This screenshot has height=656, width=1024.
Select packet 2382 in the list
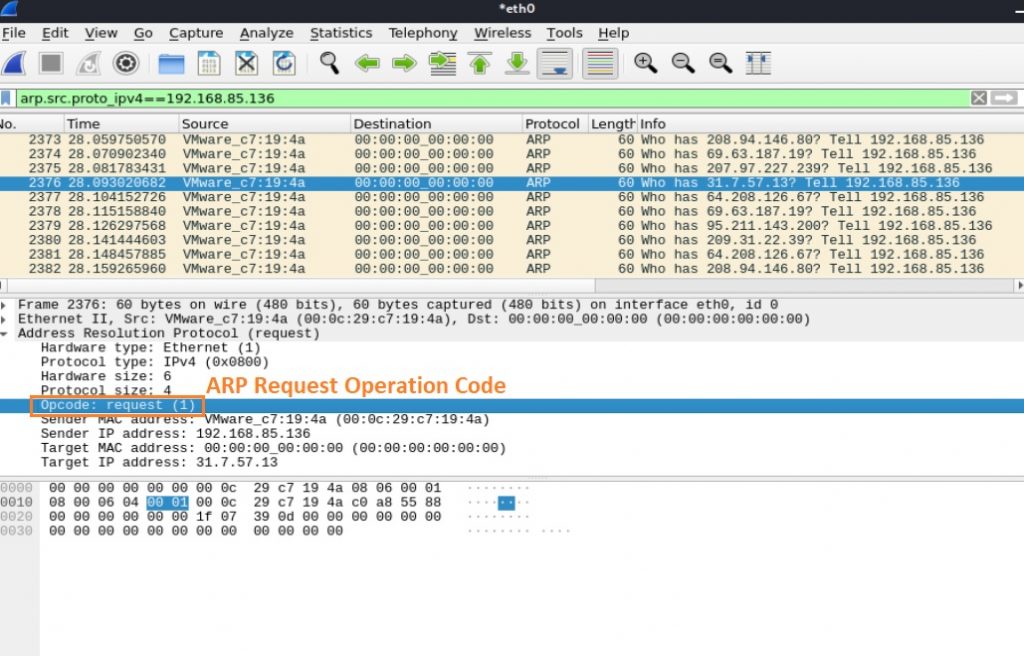point(512,269)
